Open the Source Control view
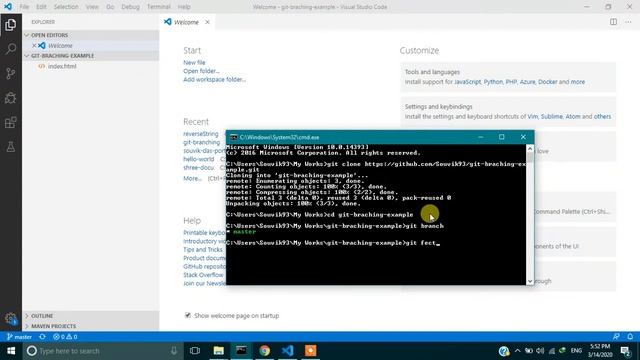This screenshot has height=360, width=640. tap(11, 73)
